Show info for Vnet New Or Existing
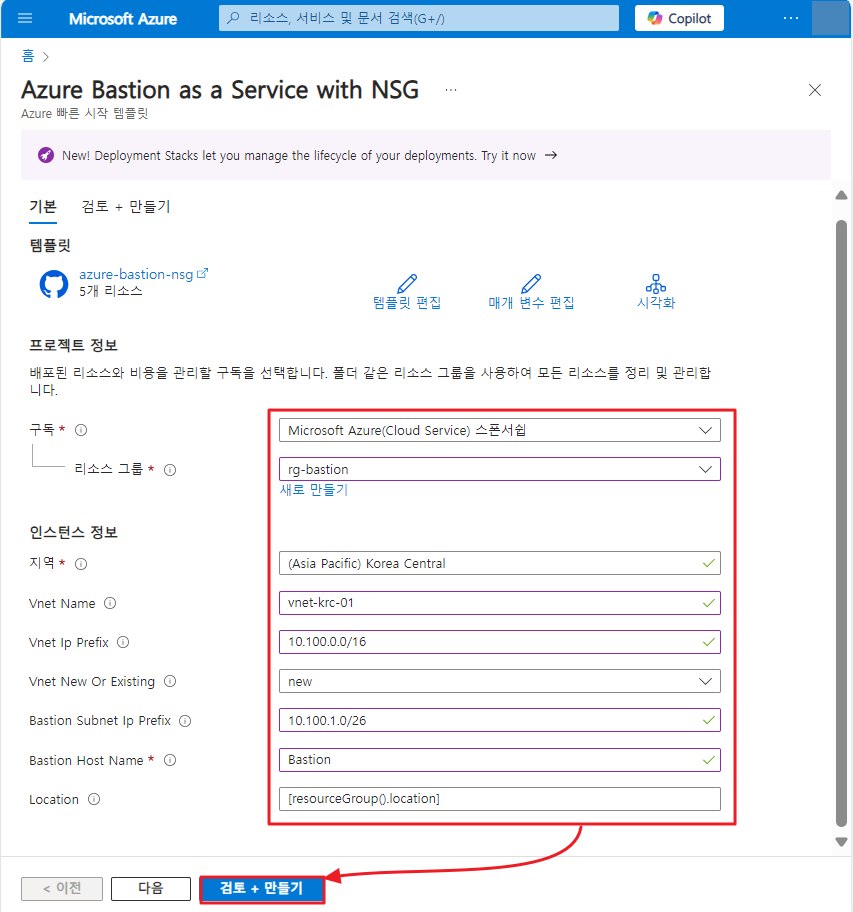The height and width of the screenshot is (912, 853). pyautogui.click(x=170, y=681)
